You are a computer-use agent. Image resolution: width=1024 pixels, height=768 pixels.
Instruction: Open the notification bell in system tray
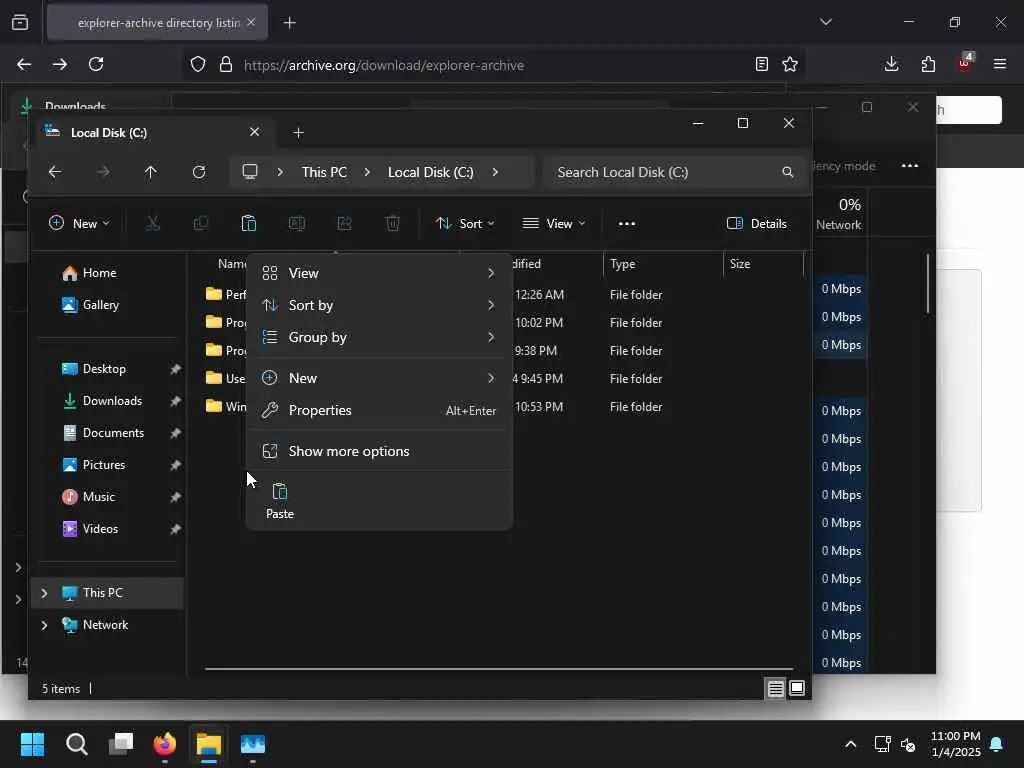[x=997, y=744]
